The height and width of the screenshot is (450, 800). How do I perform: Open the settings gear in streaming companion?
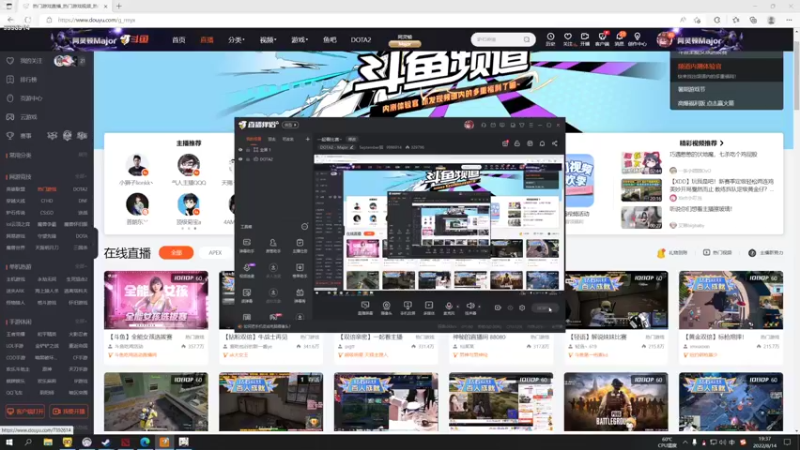[x=522, y=308]
